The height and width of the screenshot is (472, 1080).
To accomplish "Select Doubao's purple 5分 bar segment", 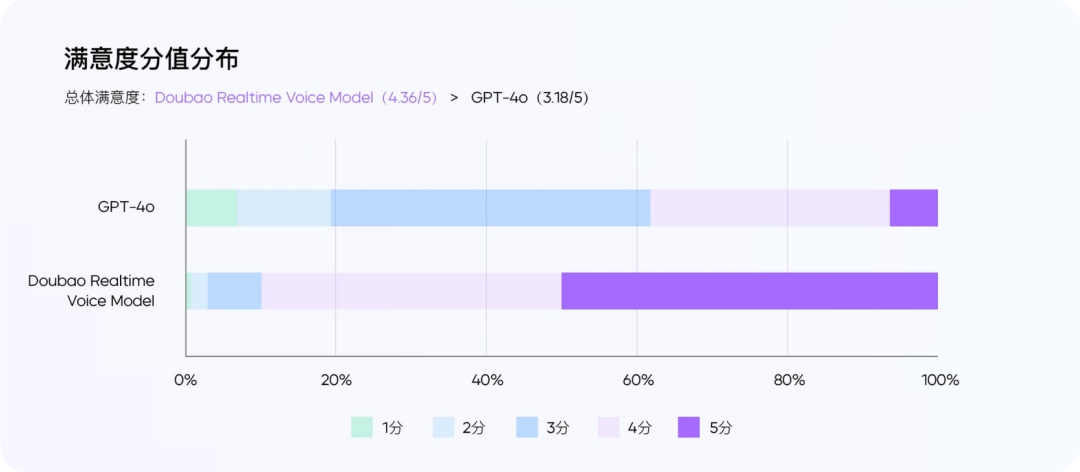I will click(749, 291).
